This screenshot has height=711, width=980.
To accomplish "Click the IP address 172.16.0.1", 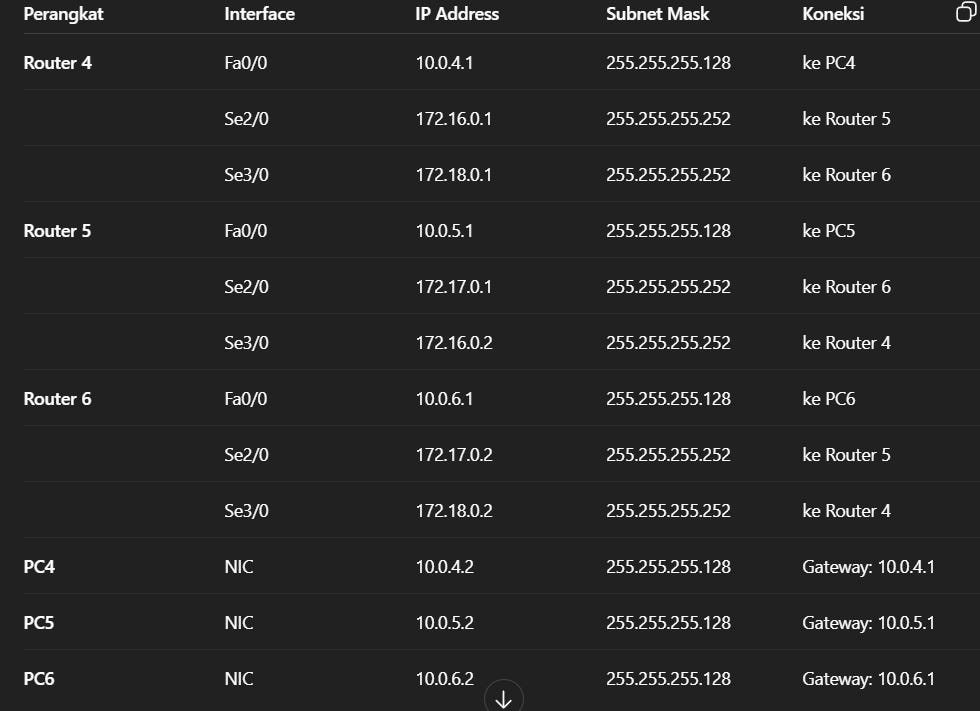I will [454, 119].
